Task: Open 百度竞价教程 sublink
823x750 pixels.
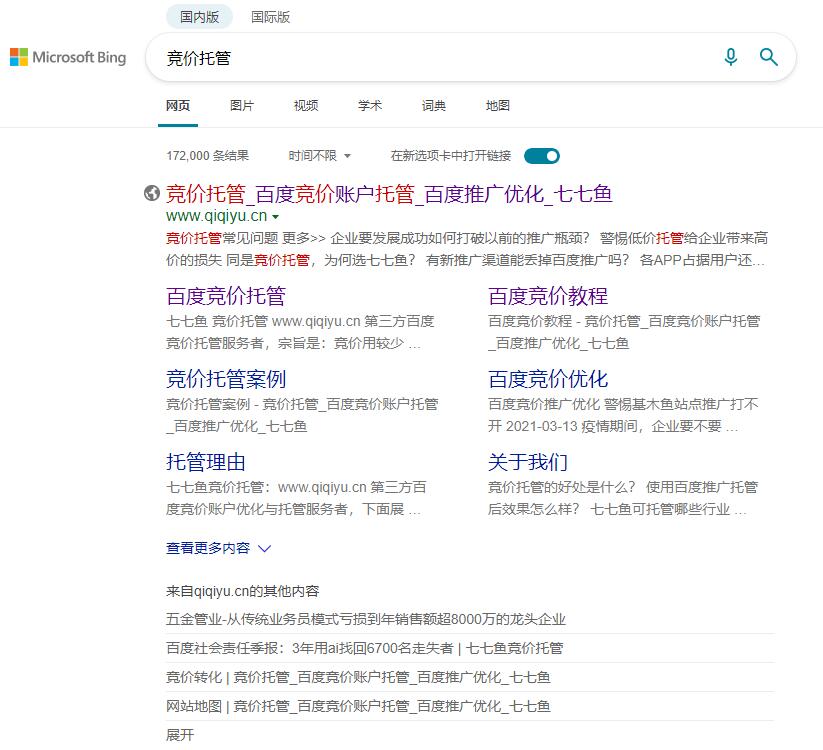Action: [x=548, y=296]
